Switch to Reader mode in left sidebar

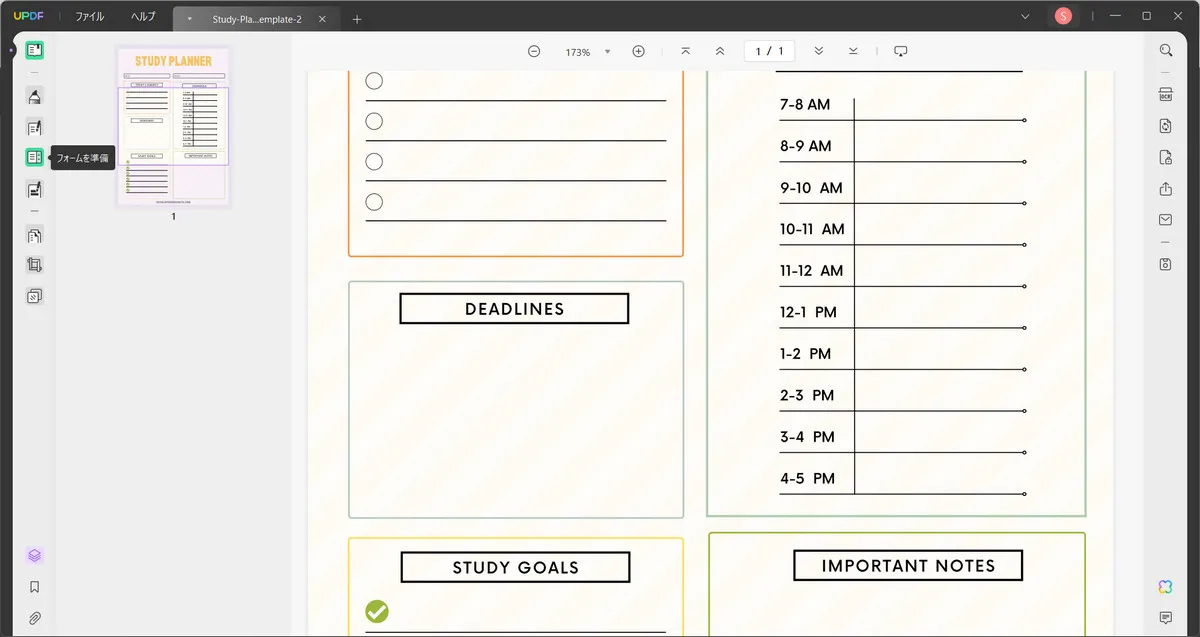[x=35, y=50]
